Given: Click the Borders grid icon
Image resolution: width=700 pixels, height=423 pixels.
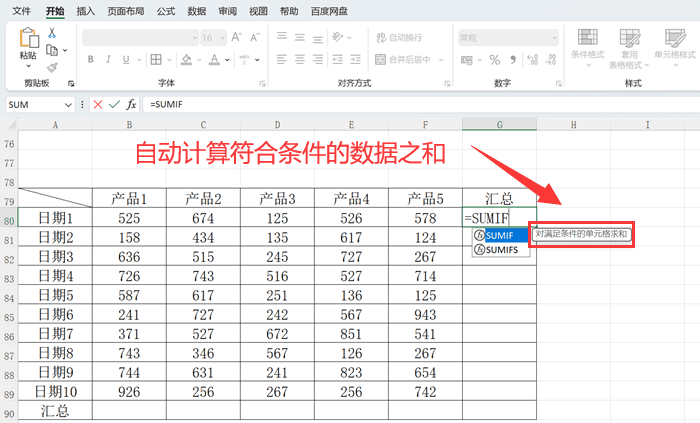Looking at the screenshot, I should click(x=156, y=59).
